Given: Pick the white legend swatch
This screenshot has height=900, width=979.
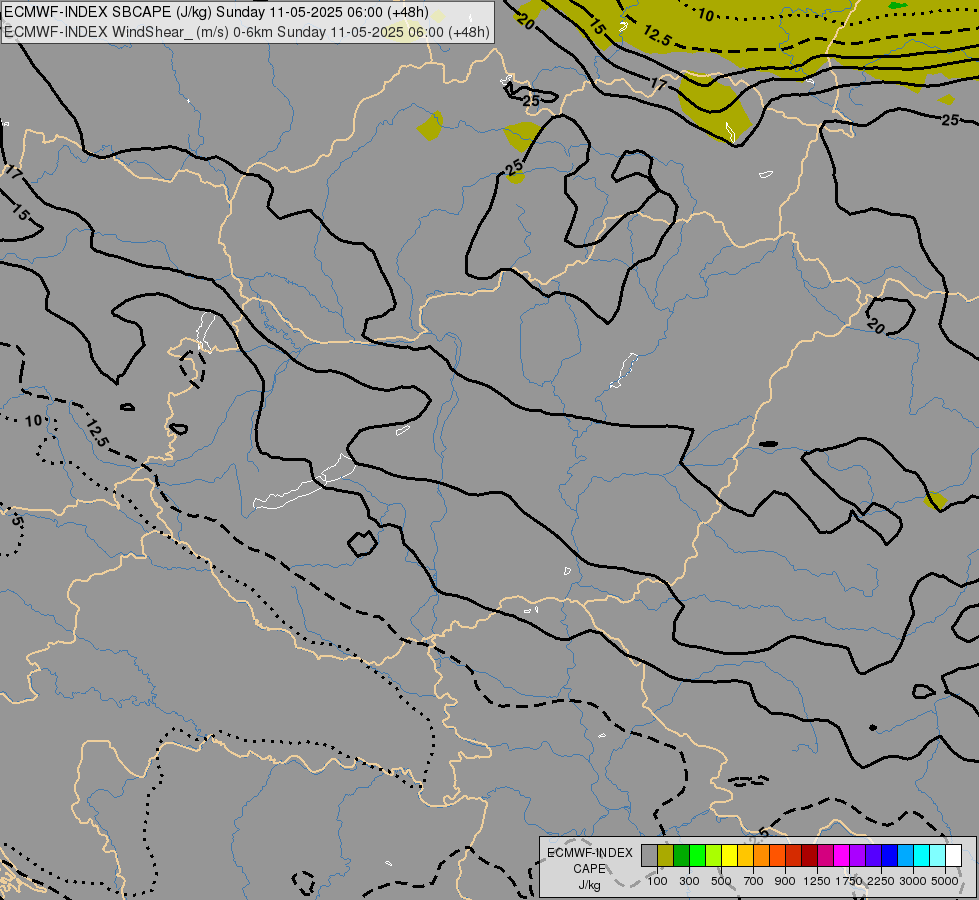Looking at the screenshot, I should (x=954, y=856).
